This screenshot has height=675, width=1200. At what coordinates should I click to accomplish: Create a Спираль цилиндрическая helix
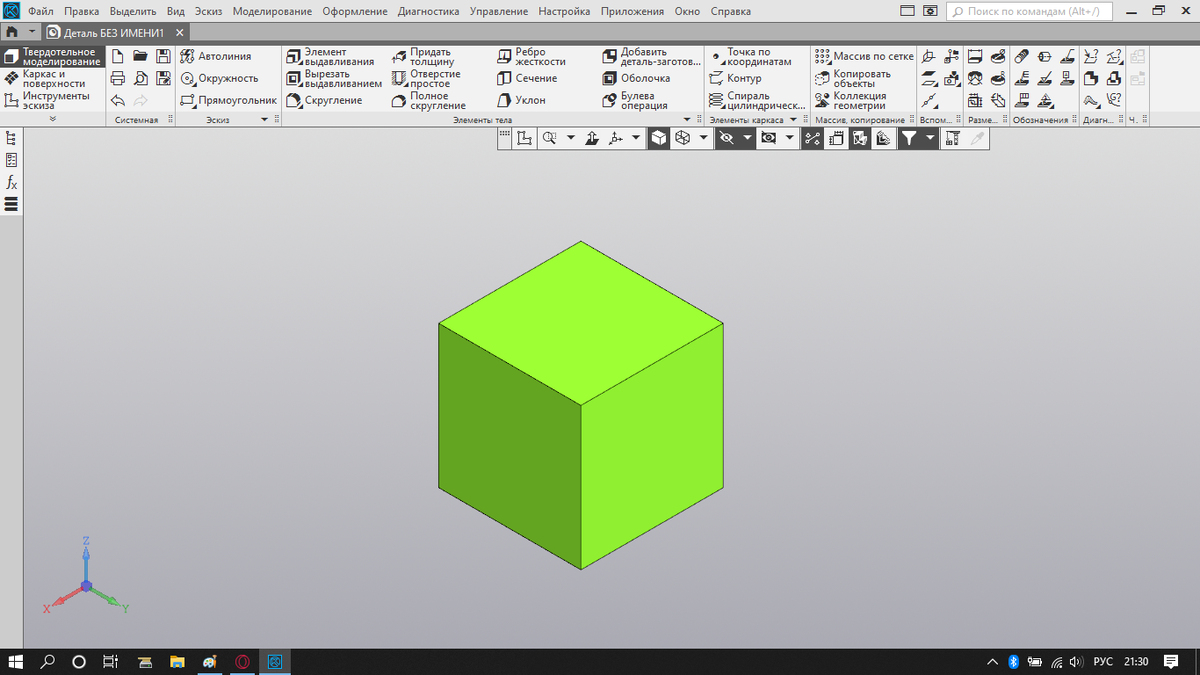[x=757, y=100]
